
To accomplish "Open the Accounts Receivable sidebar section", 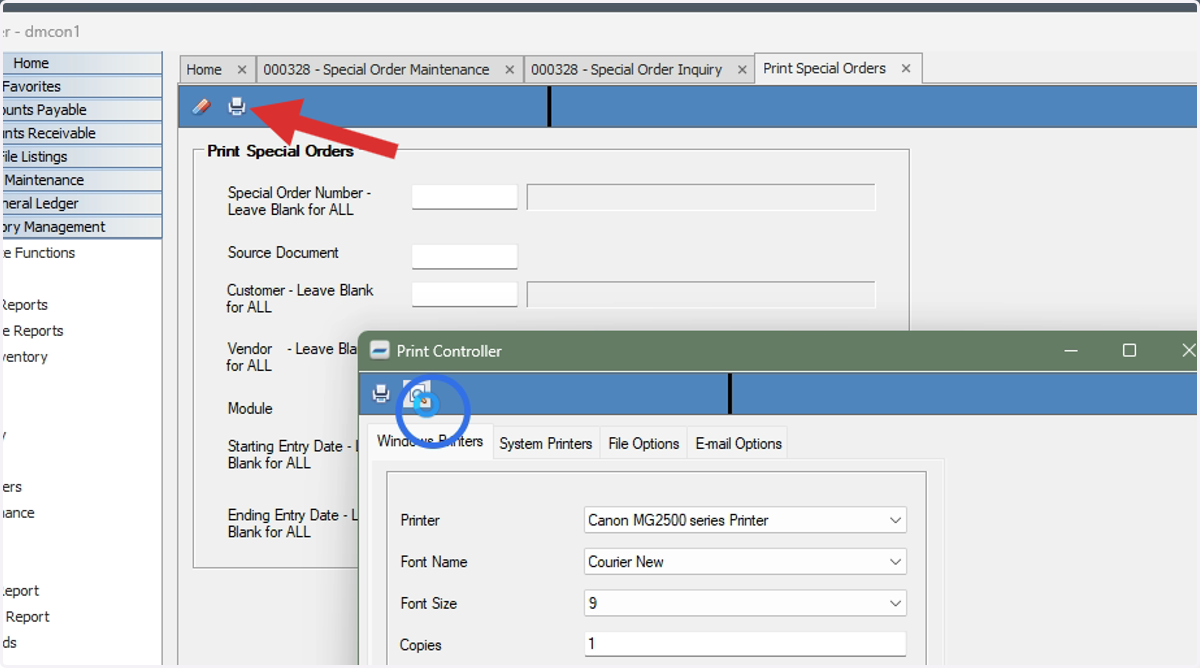I will point(81,133).
